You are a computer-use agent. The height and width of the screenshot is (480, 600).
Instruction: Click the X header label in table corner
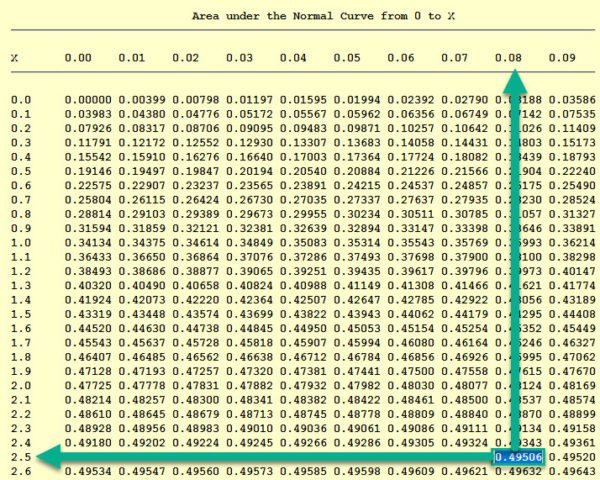click(x=15, y=58)
